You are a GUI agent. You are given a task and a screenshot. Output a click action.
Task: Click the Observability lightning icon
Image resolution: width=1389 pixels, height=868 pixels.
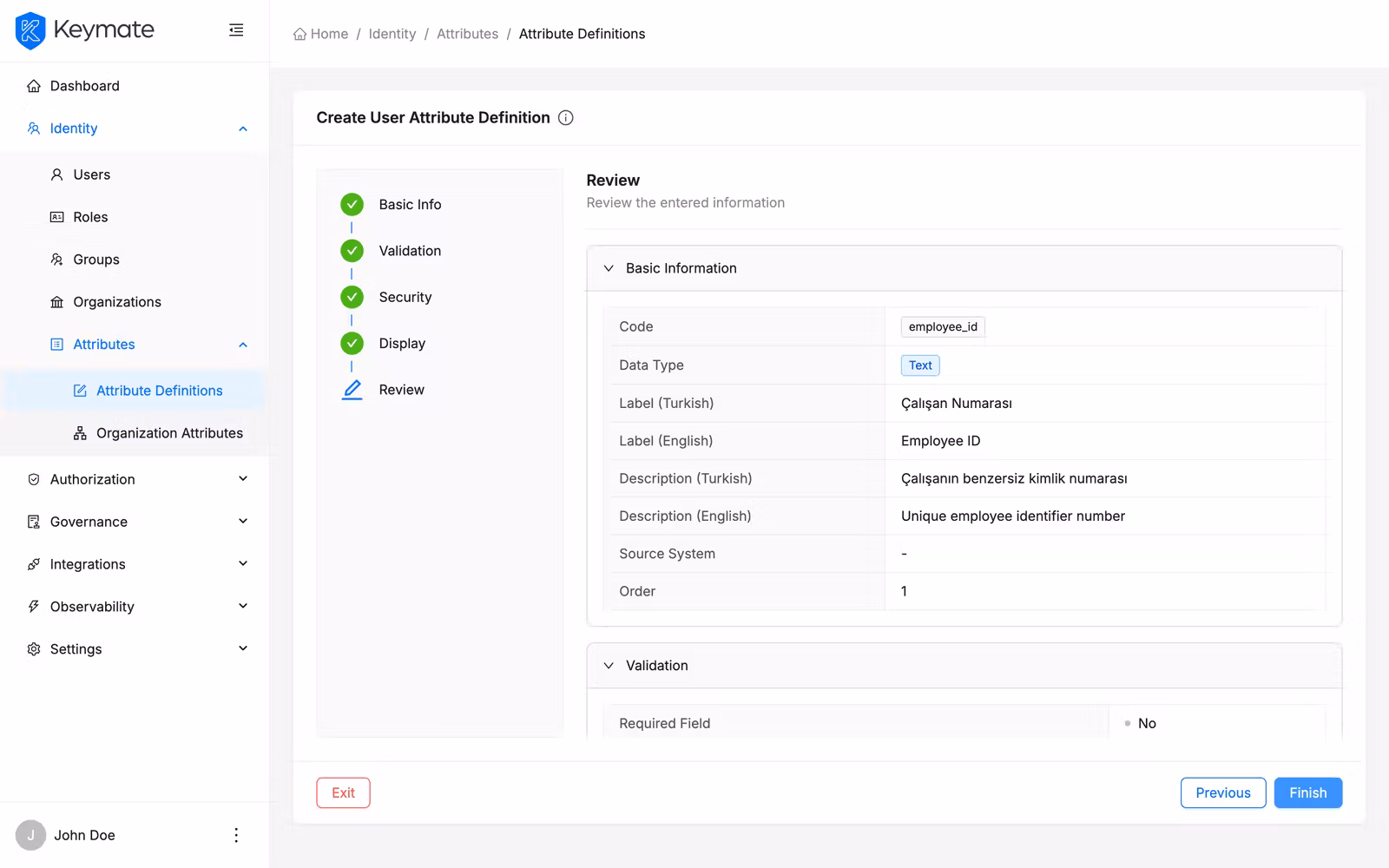click(x=33, y=606)
